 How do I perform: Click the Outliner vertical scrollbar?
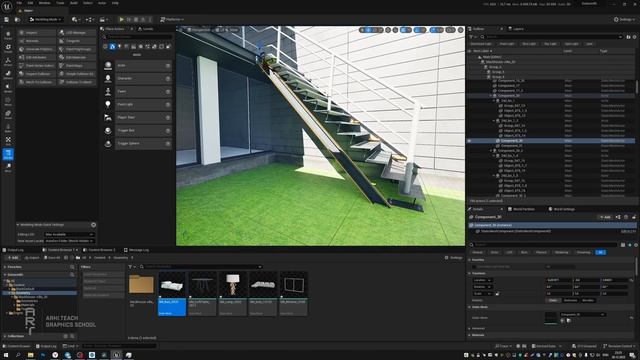(636, 87)
